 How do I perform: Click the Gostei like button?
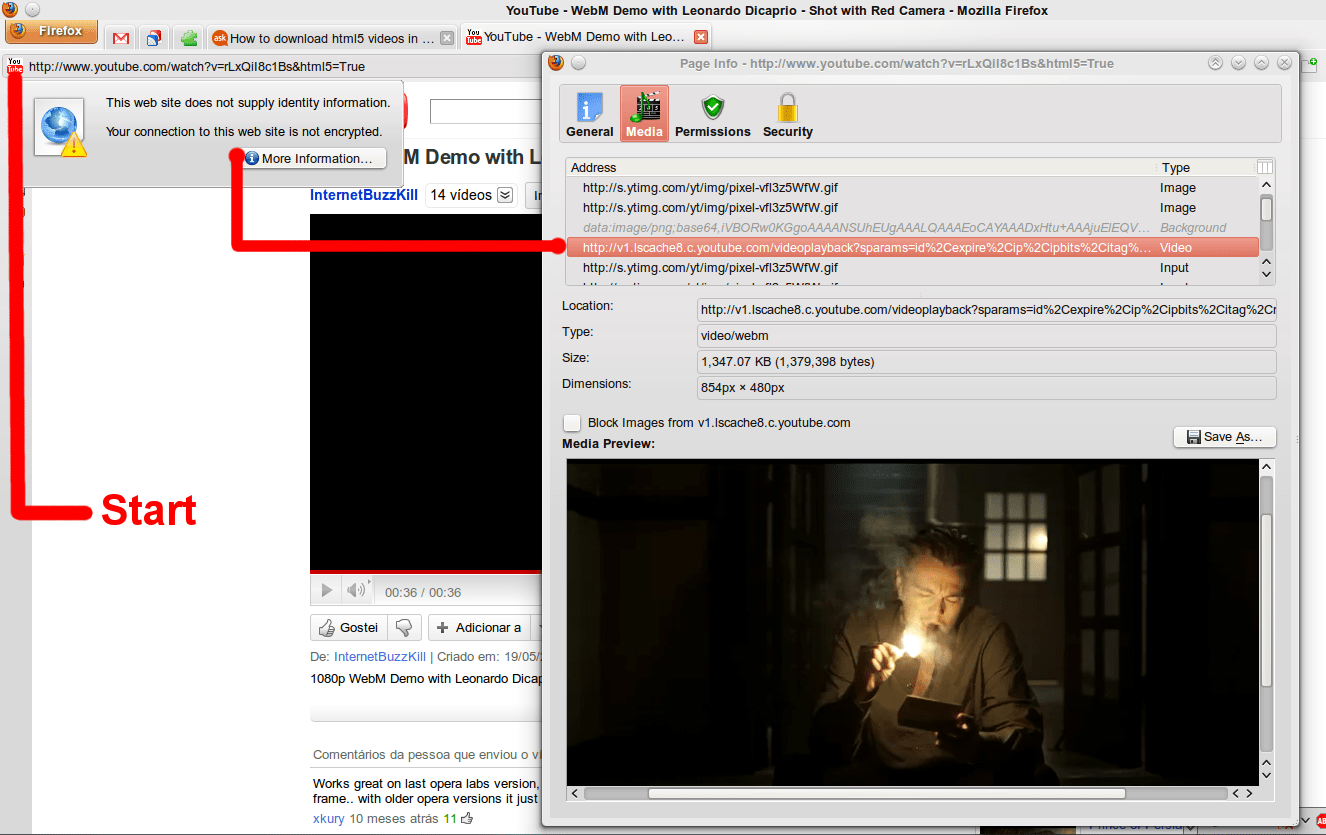tap(350, 628)
